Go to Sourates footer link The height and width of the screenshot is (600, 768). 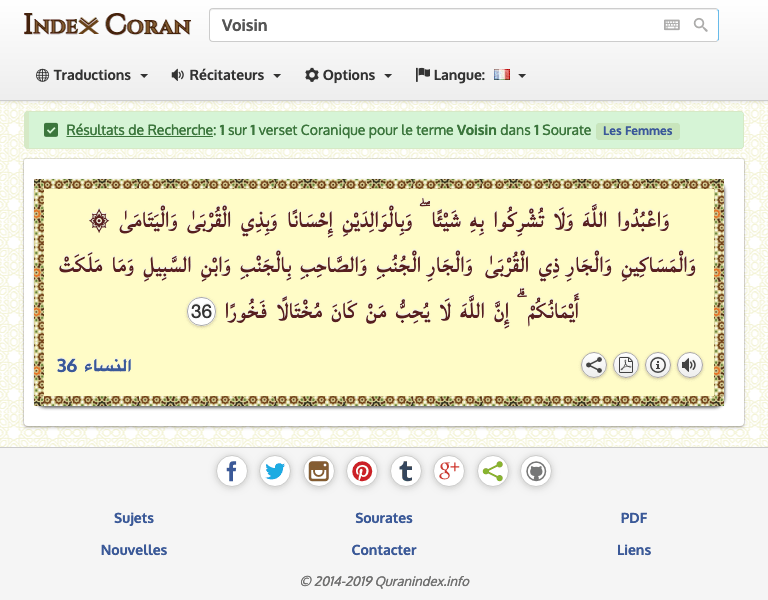point(384,518)
